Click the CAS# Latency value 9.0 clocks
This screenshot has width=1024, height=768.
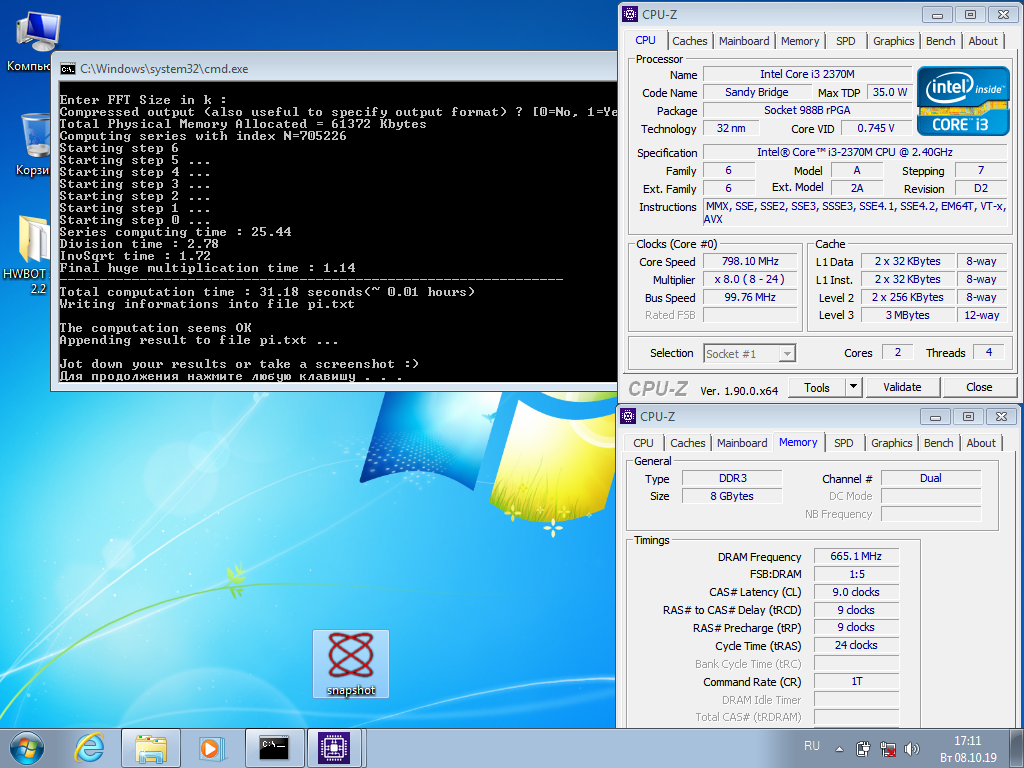[x=856, y=592]
